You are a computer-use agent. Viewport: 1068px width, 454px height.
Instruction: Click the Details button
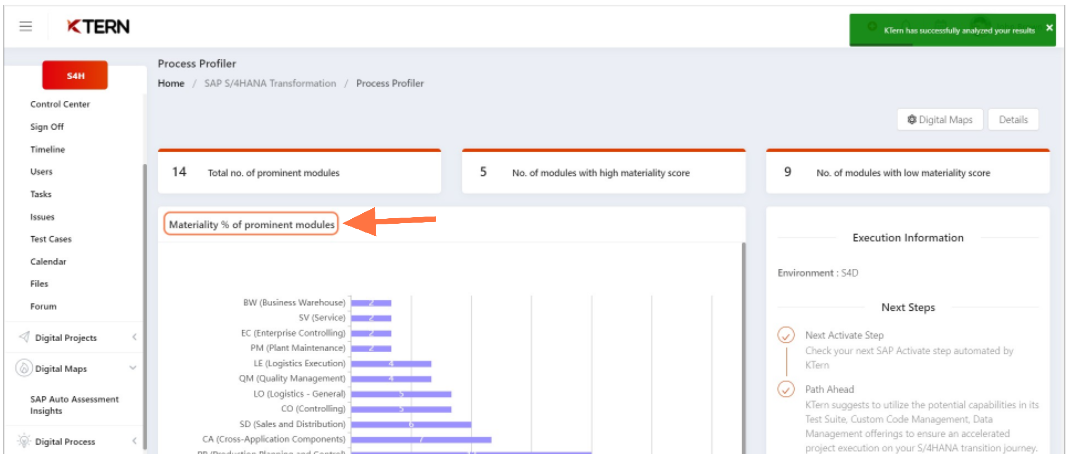coord(1013,120)
